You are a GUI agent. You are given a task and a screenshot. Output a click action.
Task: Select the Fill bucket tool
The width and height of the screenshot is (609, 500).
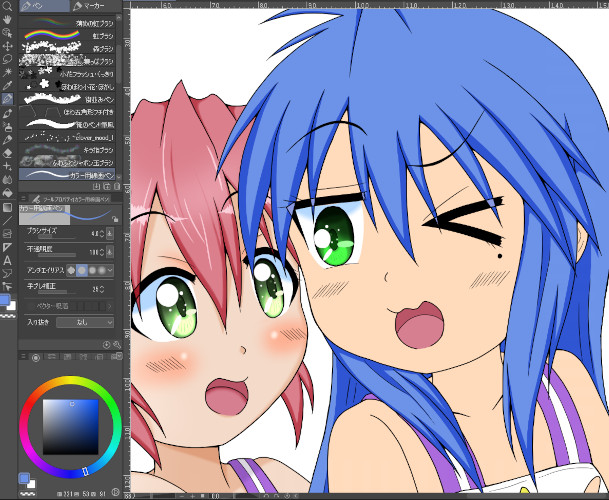point(7,193)
